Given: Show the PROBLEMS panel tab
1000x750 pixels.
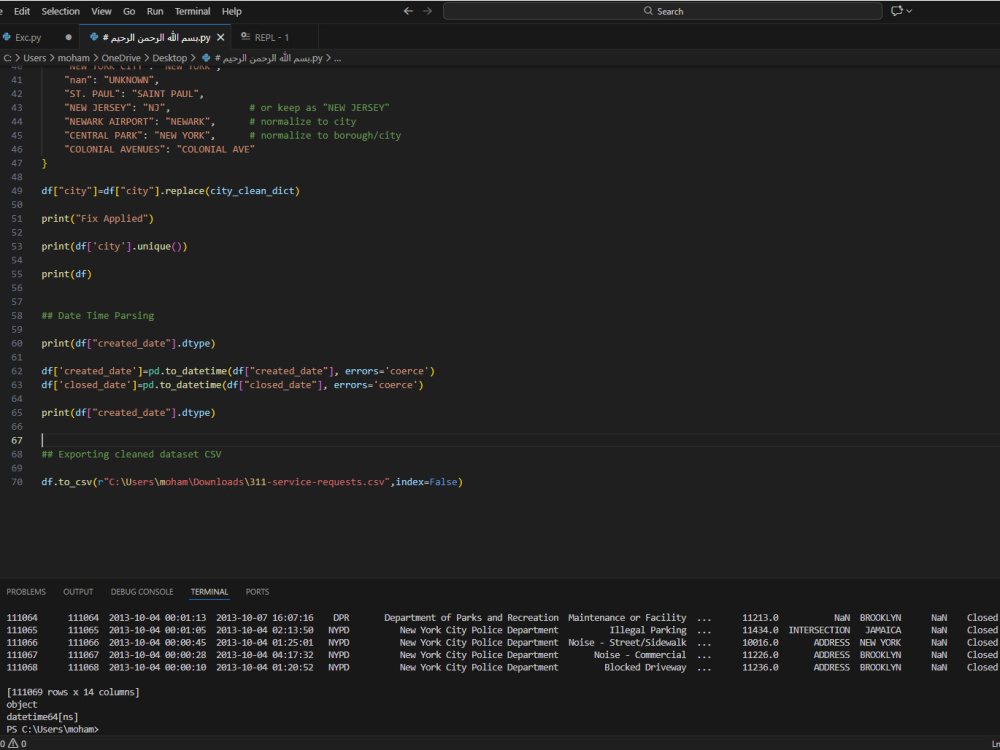Looking at the screenshot, I should (x=26, y=592).
